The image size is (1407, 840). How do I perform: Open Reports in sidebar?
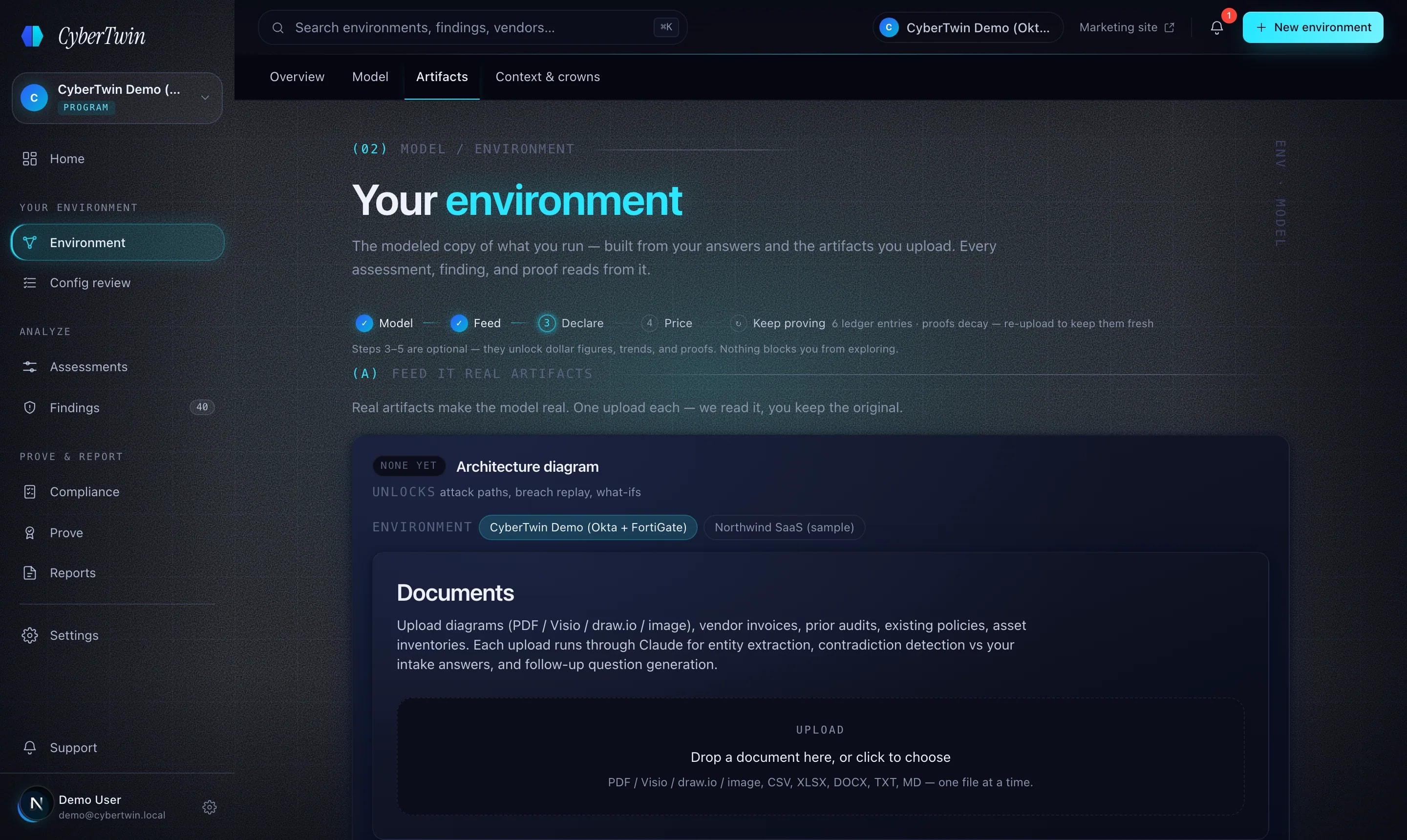click(x=117, y=573)
